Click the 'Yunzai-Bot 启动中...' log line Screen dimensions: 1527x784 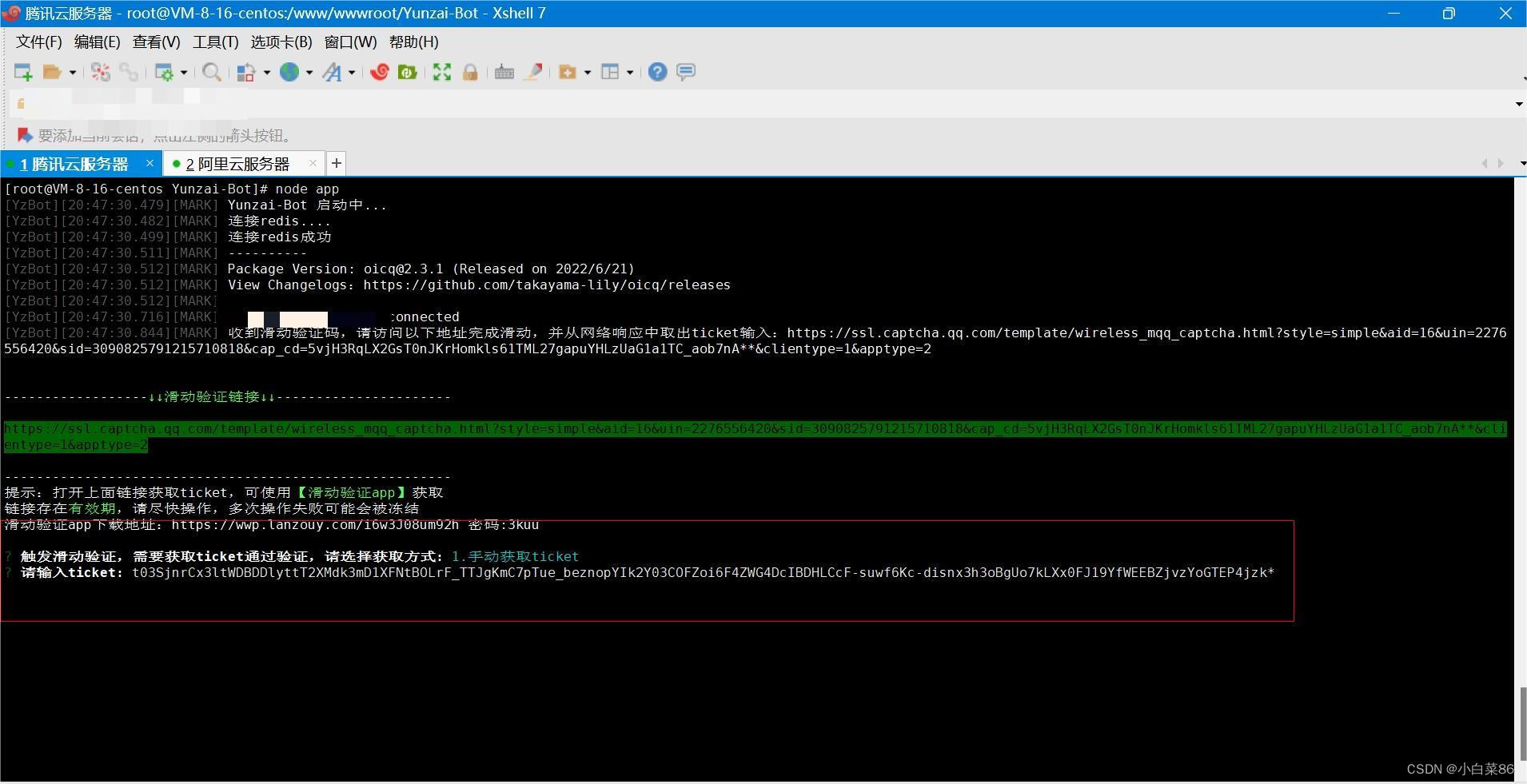click(x=307, y=205)
